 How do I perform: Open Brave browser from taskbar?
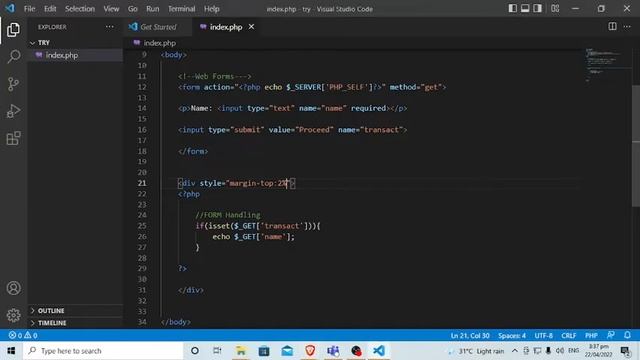310,351
